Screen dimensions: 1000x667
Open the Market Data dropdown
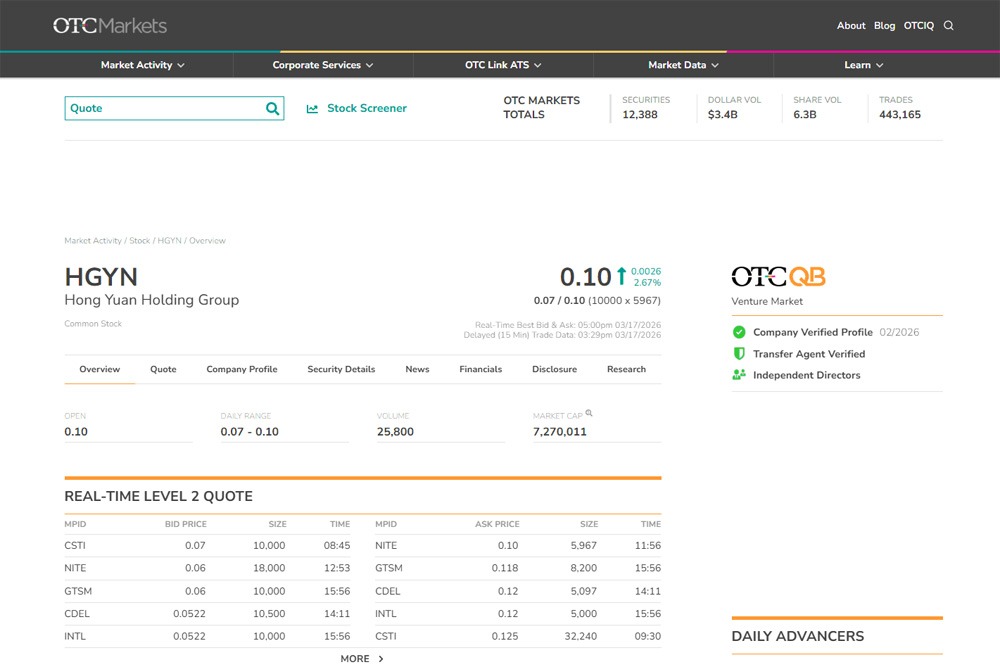(683, 65)
